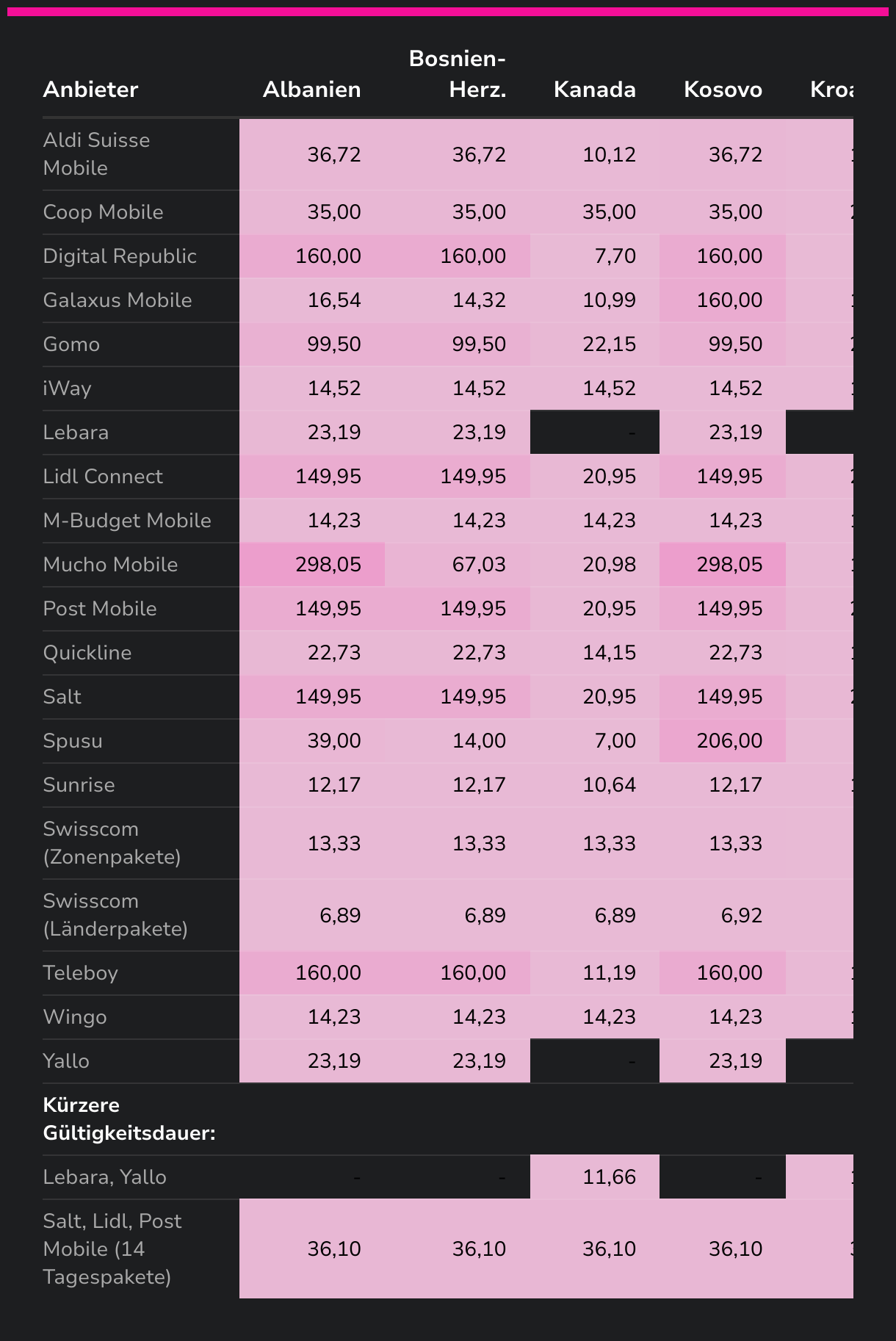896x1341 pixels.
Task: Click Lebara, Yallo Kanada price 11,66
Action: pyautogui.click(x=609, y=1177)
